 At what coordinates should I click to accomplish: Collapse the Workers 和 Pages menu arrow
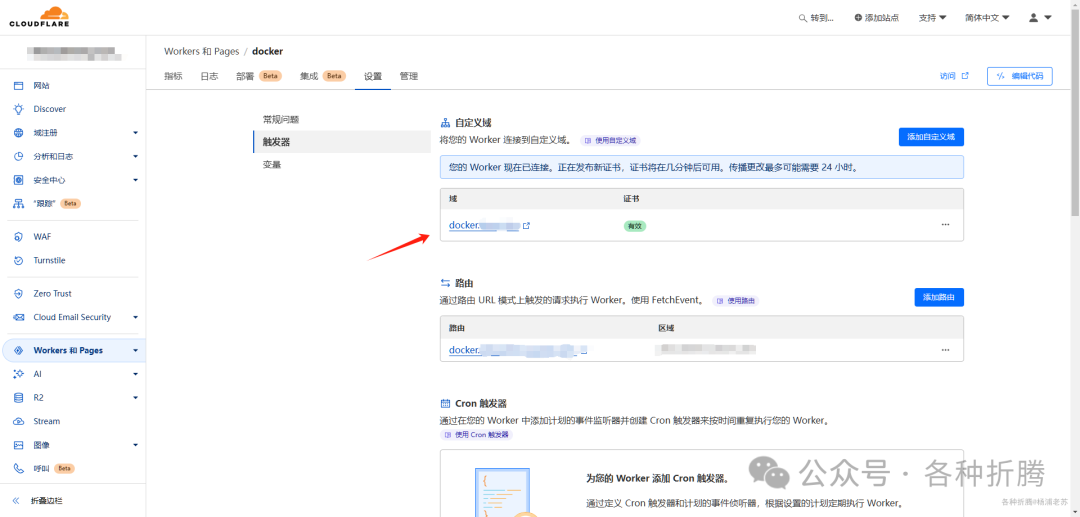136,350
